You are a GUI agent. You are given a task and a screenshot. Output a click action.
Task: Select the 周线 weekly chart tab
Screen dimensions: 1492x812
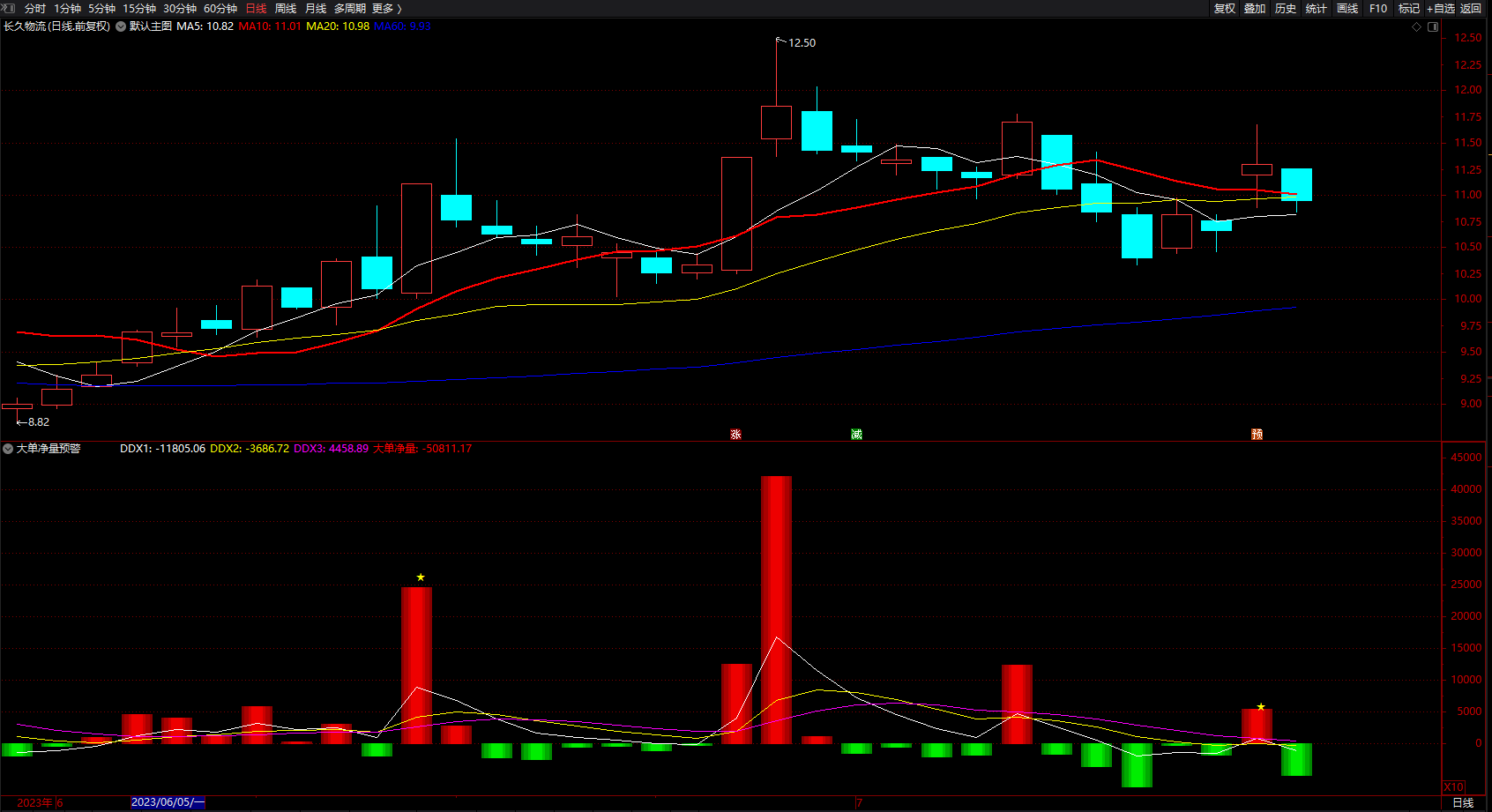pyautogui.click(x=286, y=9)
